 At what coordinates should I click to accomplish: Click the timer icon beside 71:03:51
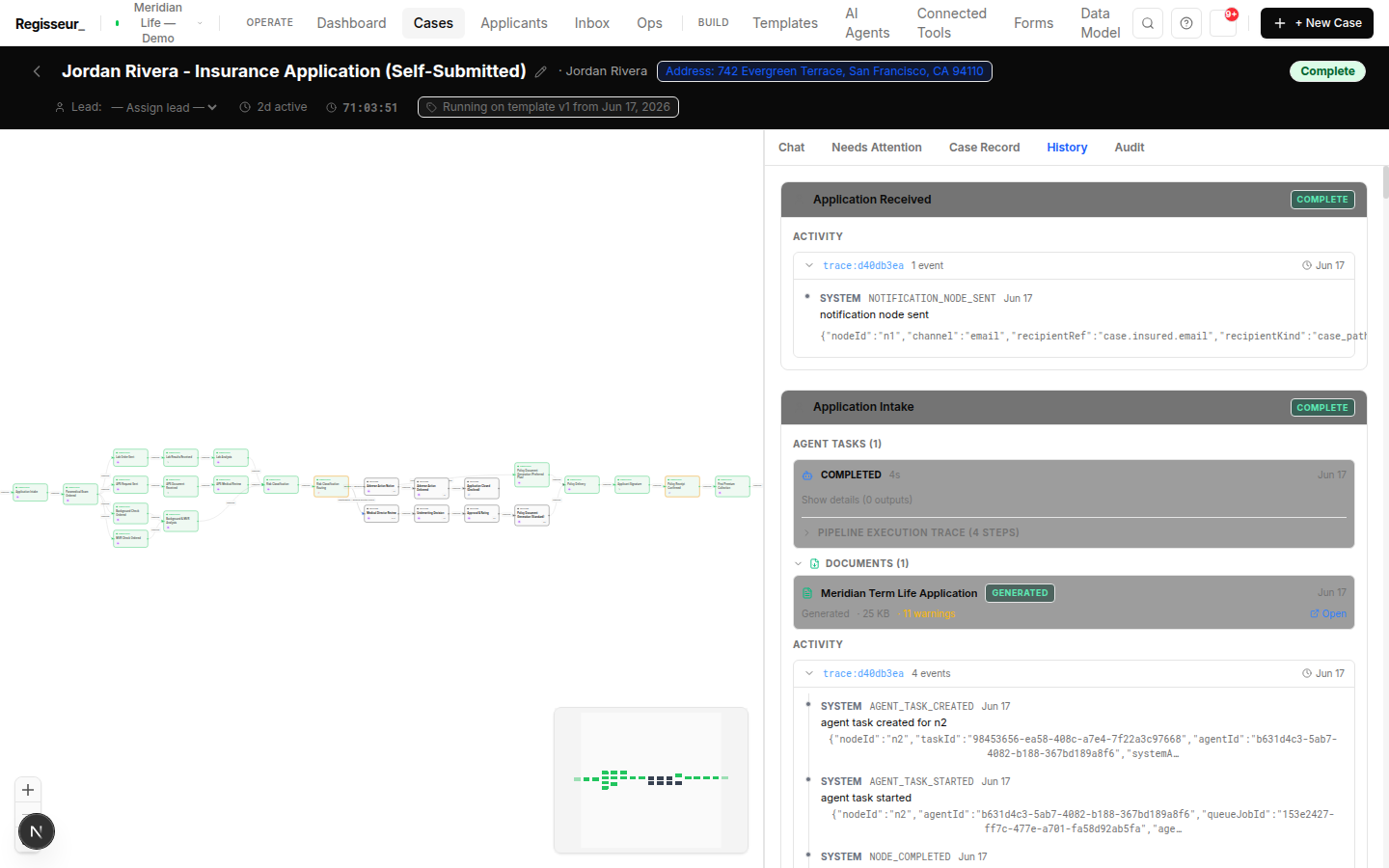[332, 107]
